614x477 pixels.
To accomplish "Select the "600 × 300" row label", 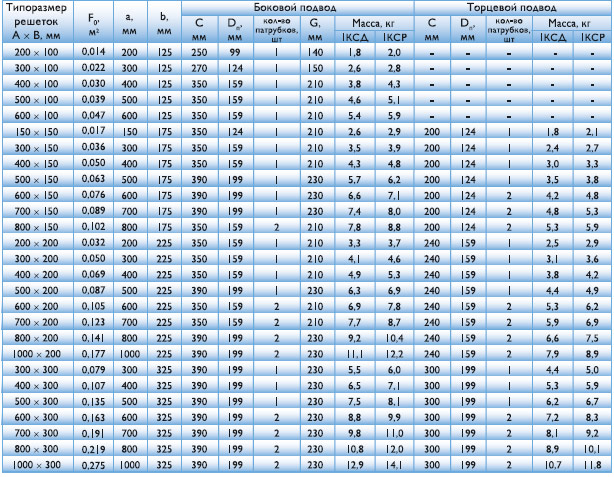I will 36,417.
